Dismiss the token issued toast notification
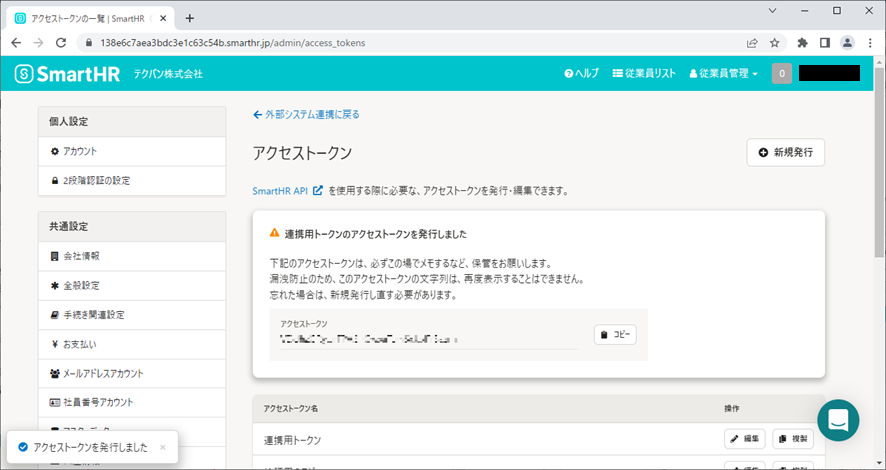 163,447
